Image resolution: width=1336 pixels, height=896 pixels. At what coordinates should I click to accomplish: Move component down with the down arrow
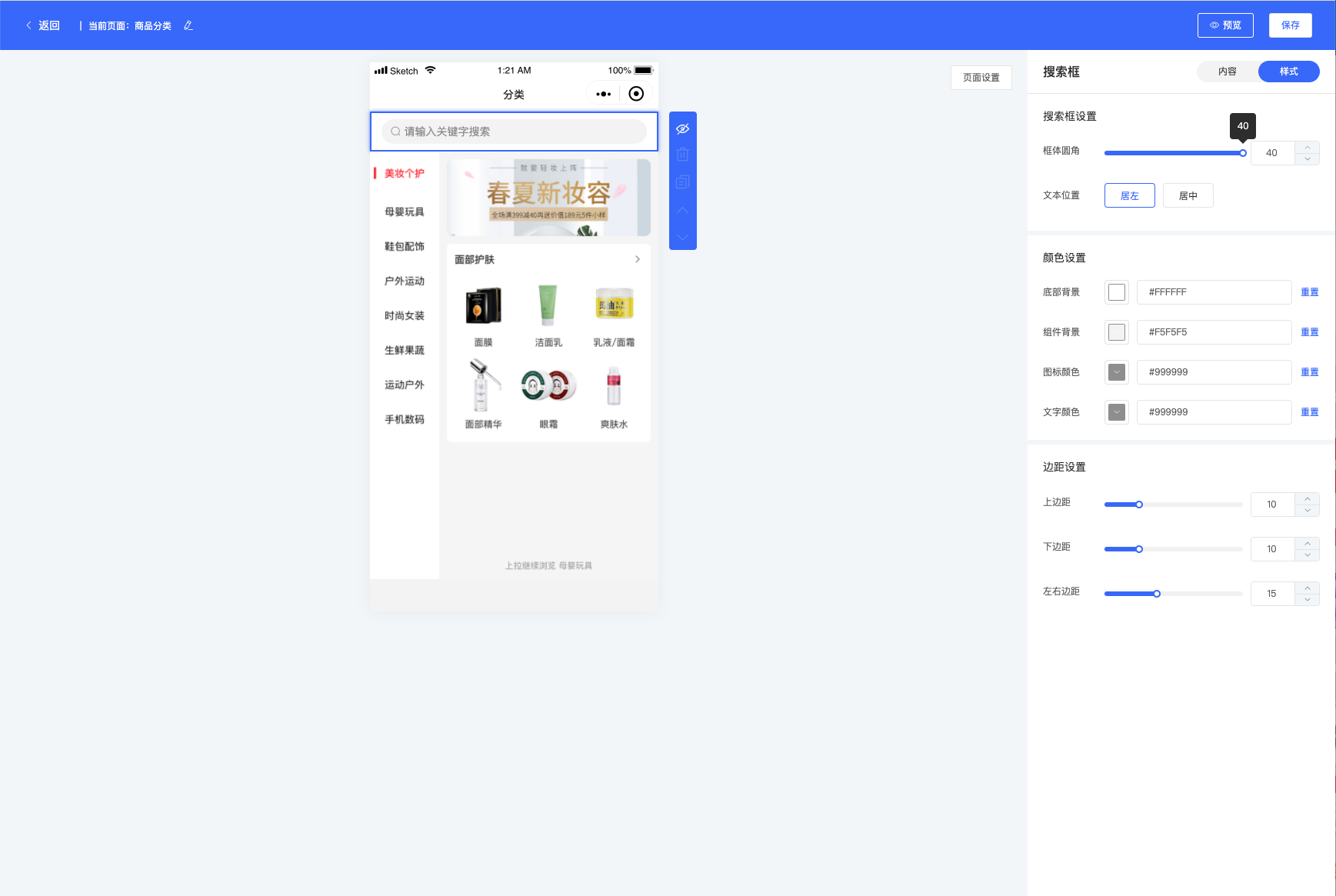682,237
